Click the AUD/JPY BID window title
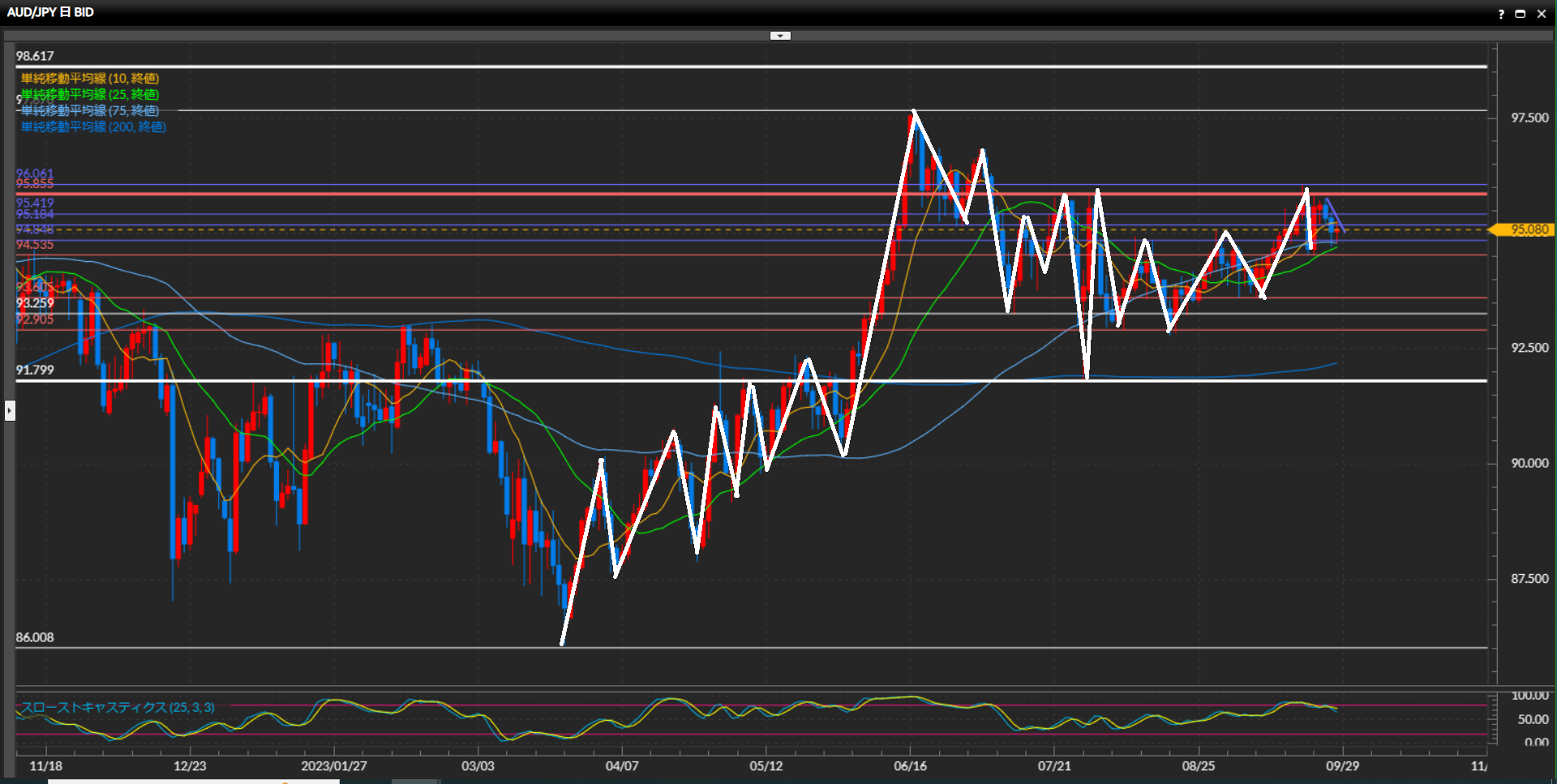The width and height of the screenshot is (1557, 784). pos(50,12)
